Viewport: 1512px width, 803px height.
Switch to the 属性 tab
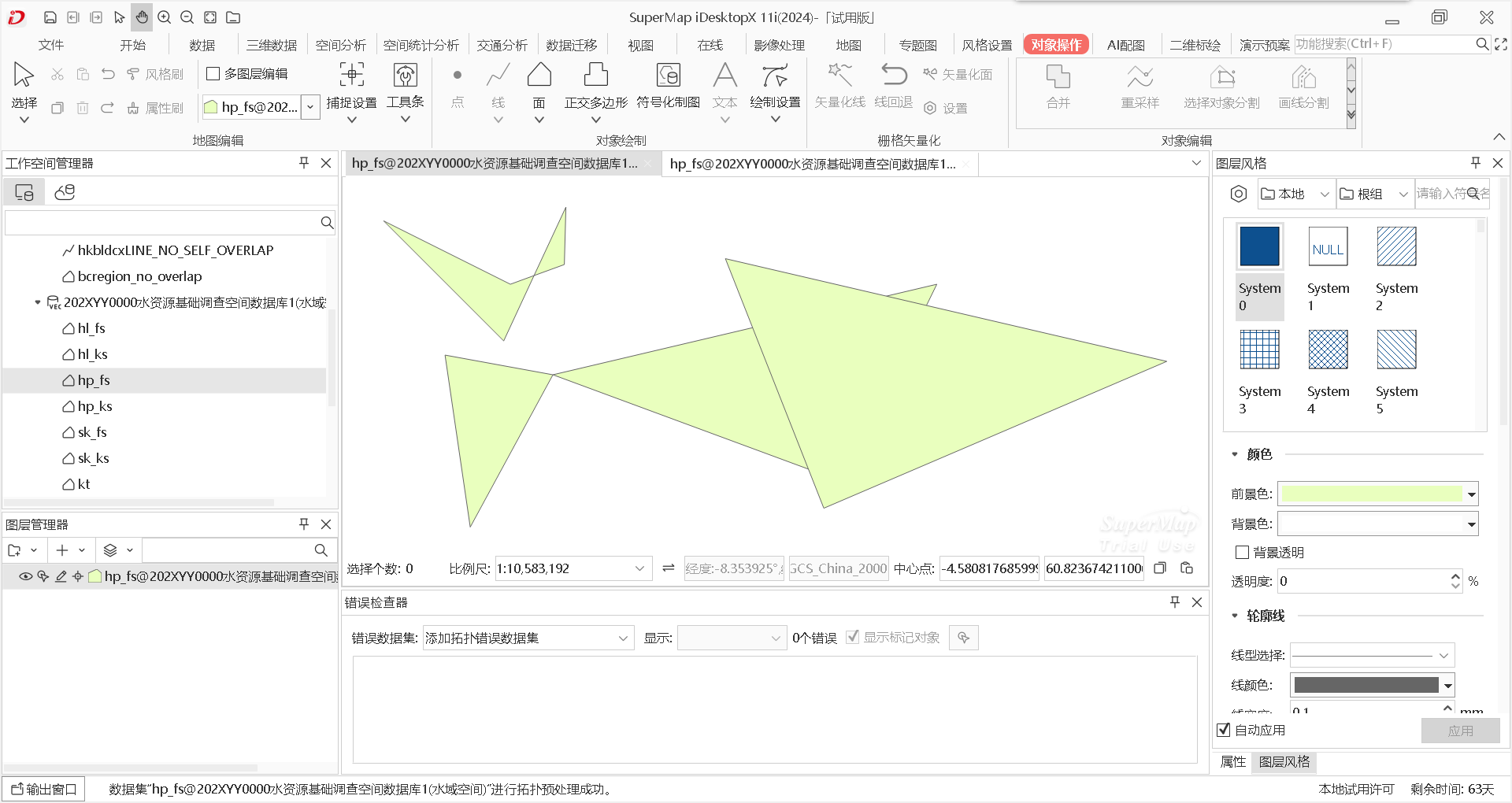[x=1232, y=762]
